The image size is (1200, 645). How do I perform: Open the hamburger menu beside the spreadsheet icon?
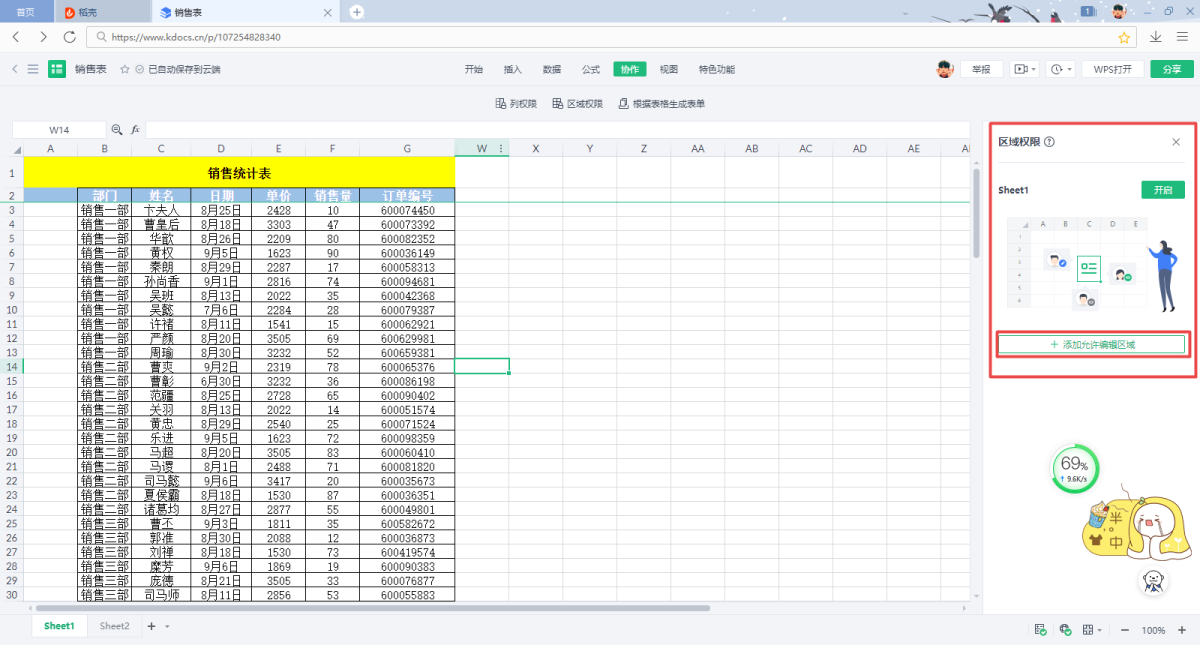pos(33,69)
